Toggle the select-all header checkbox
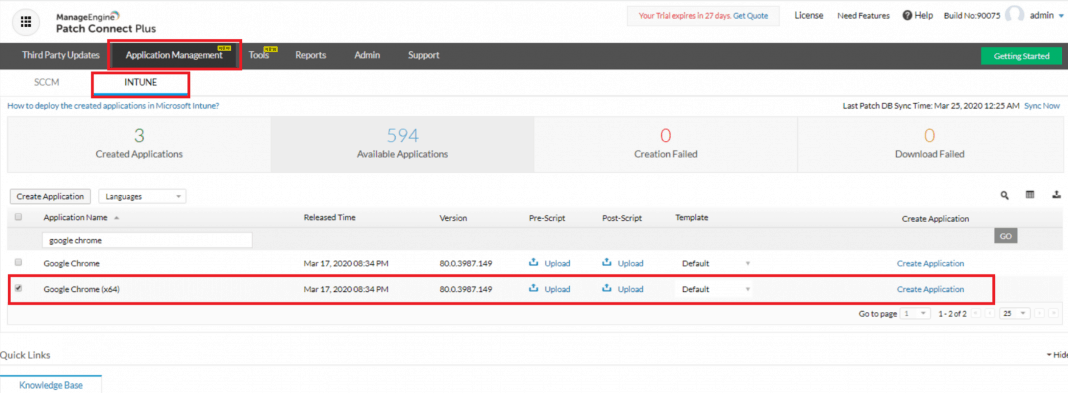The width and height of the screenshot is (1068, 393). [x=18, y=217]
